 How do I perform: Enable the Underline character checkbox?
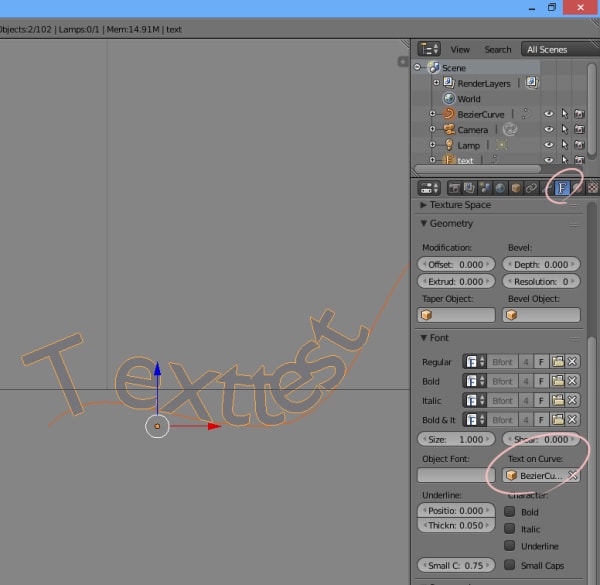[x=509, y=546]
